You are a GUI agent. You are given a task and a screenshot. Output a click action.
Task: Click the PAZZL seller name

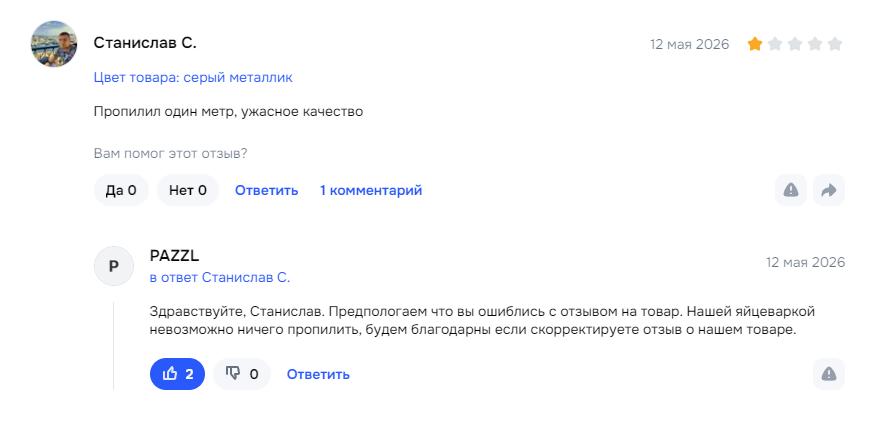pyautogui.click(x=174, y=256)
